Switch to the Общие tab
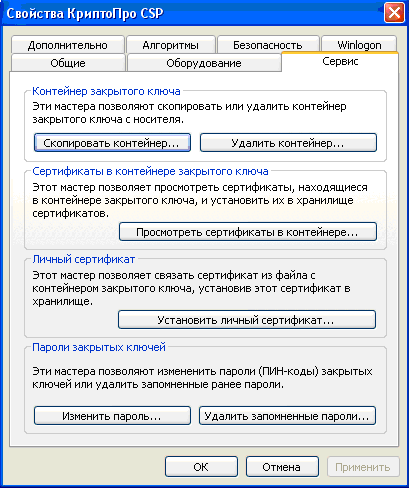The image size is (409, 488). click(x=68, y=63)
